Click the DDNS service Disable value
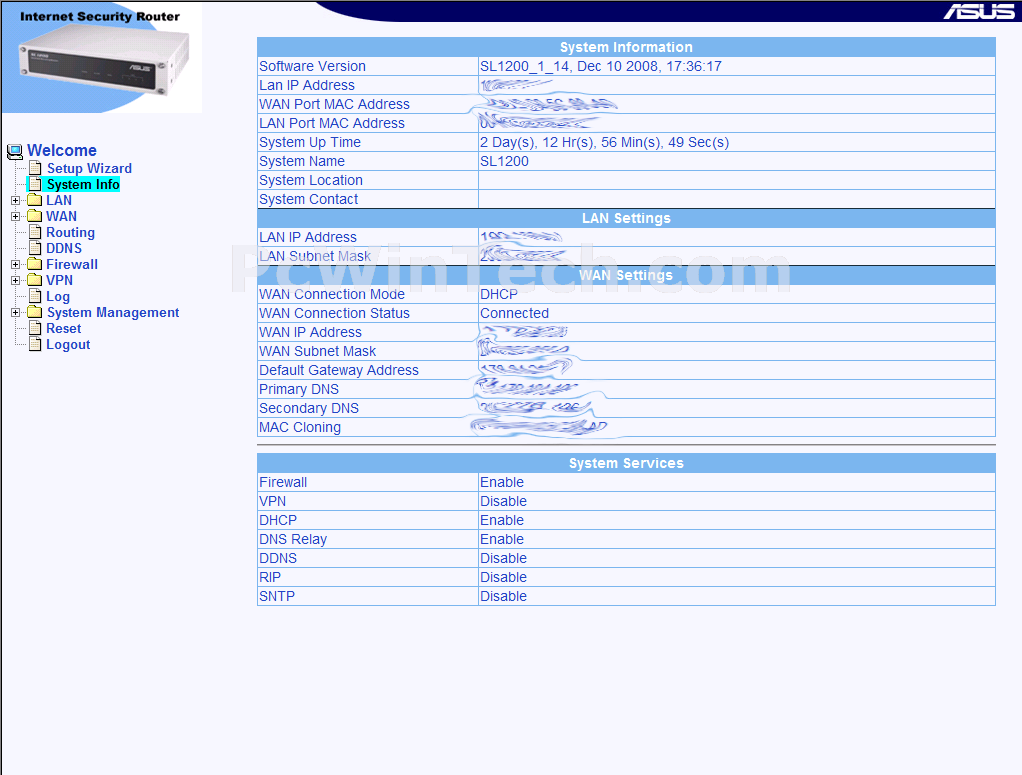The width and height of the screenshot is (1022, 775). (x=503, y=559)
